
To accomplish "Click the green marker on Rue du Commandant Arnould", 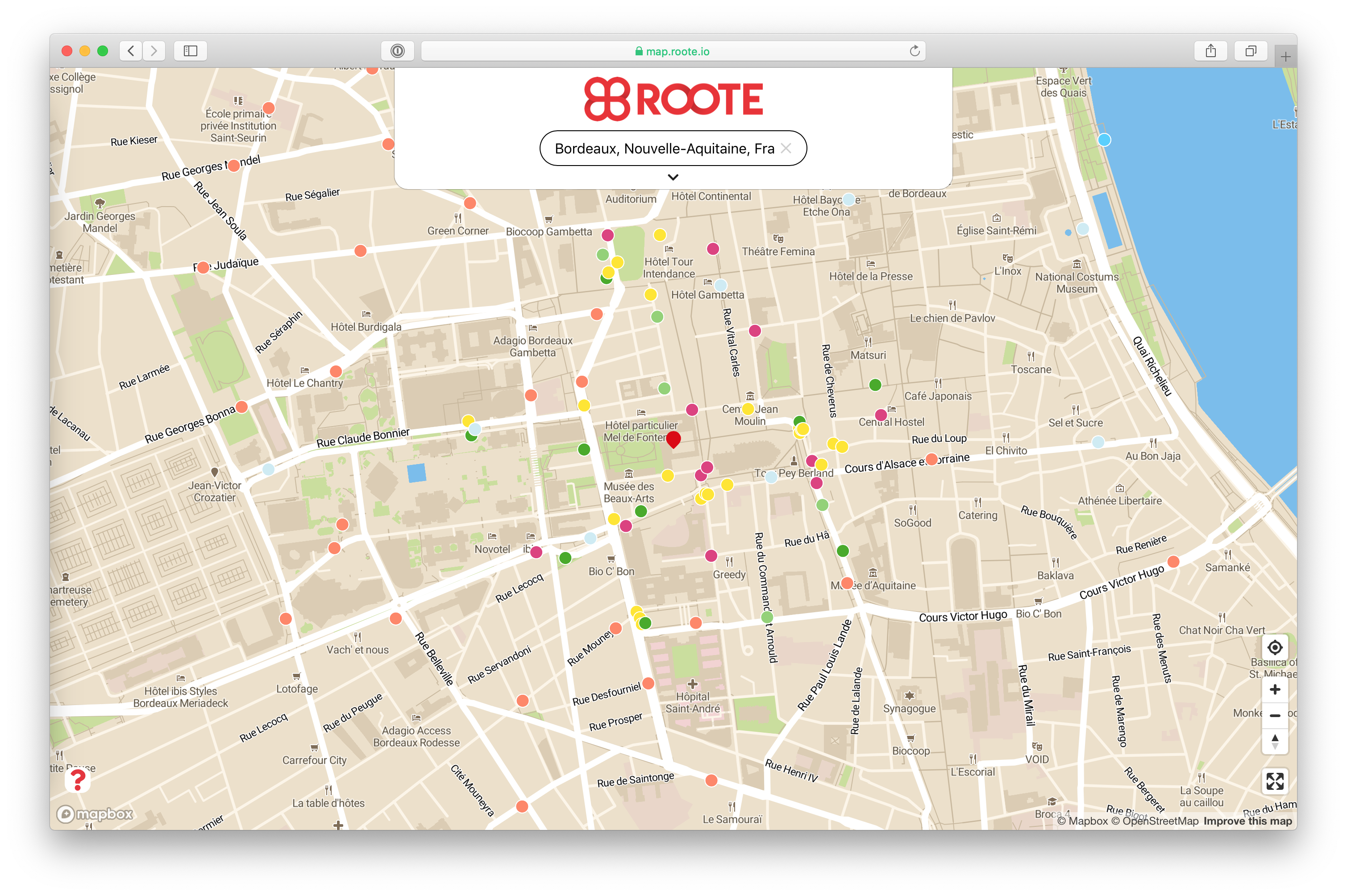I will (x=767, y=617).
